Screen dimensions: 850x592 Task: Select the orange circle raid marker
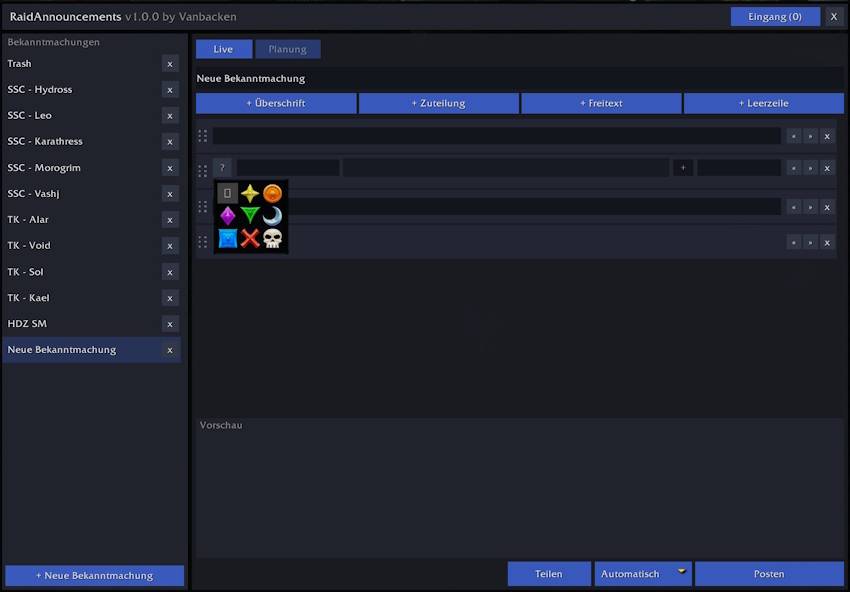272,194
